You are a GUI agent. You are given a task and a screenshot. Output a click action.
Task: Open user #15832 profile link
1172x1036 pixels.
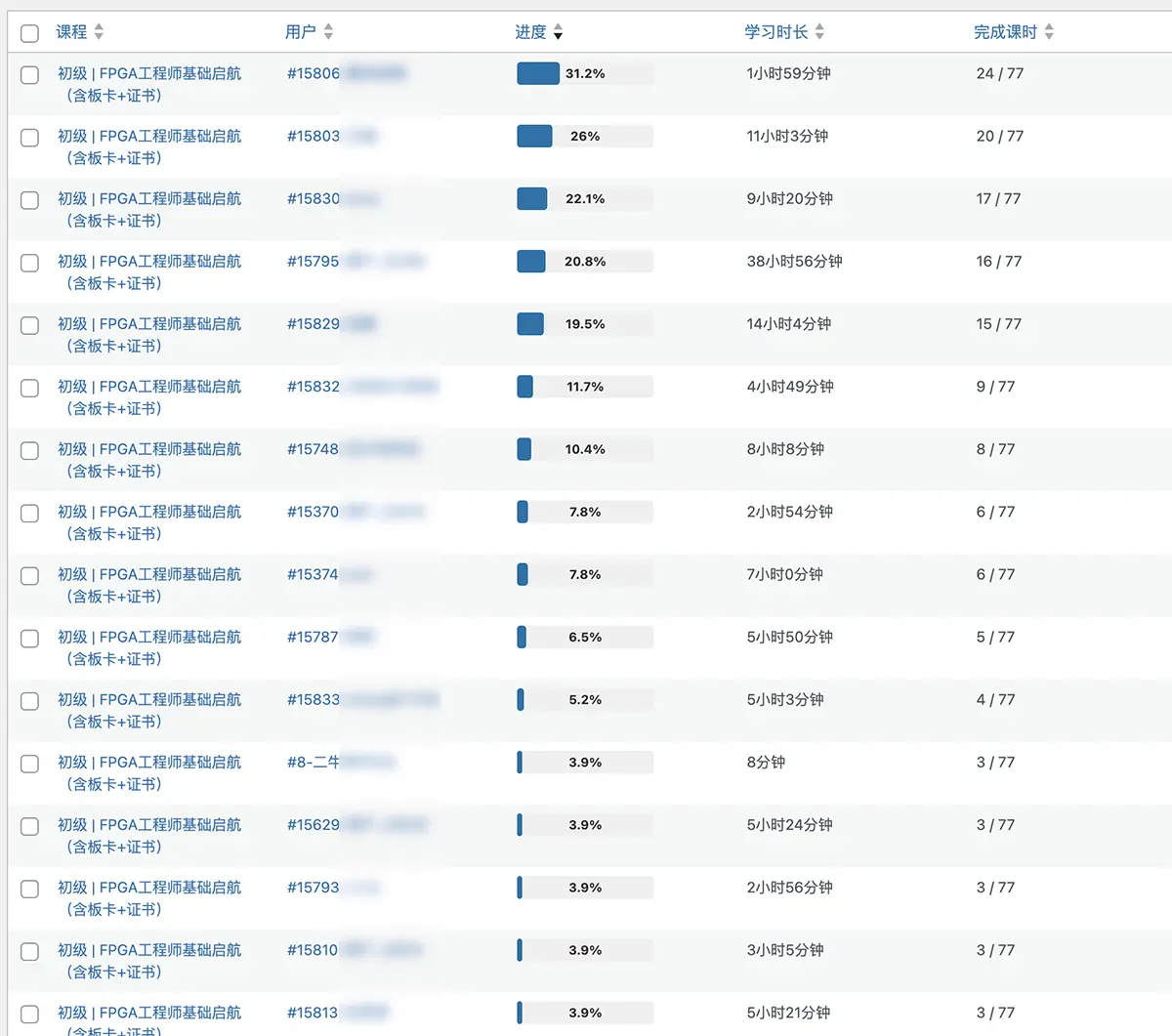tap(314, 387)
